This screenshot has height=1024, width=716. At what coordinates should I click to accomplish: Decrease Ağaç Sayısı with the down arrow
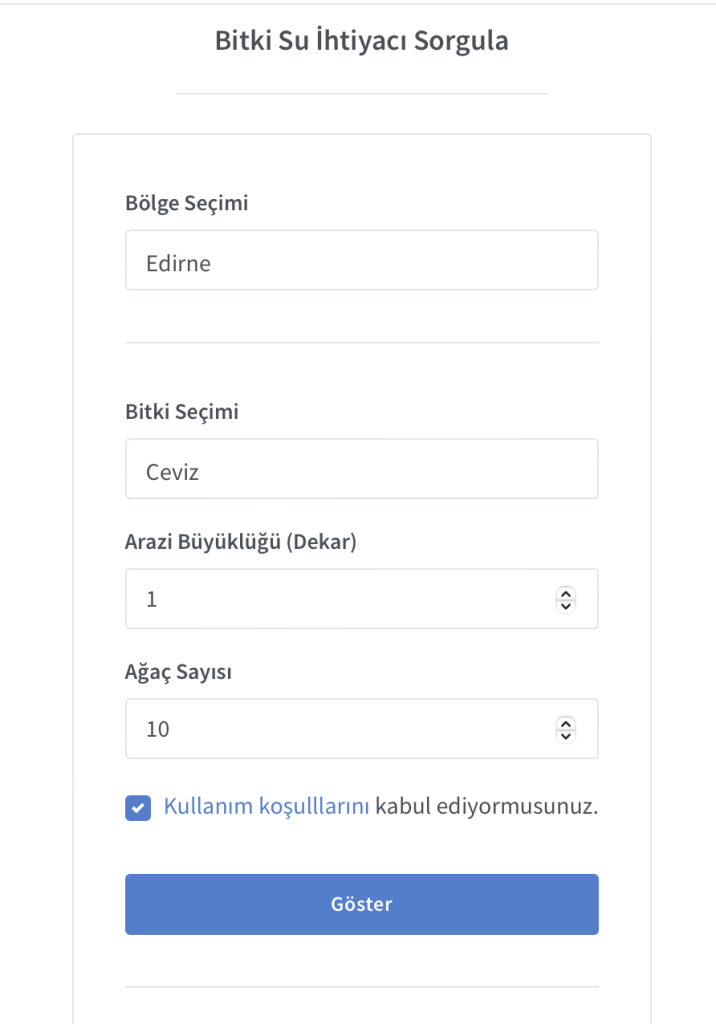566,735
